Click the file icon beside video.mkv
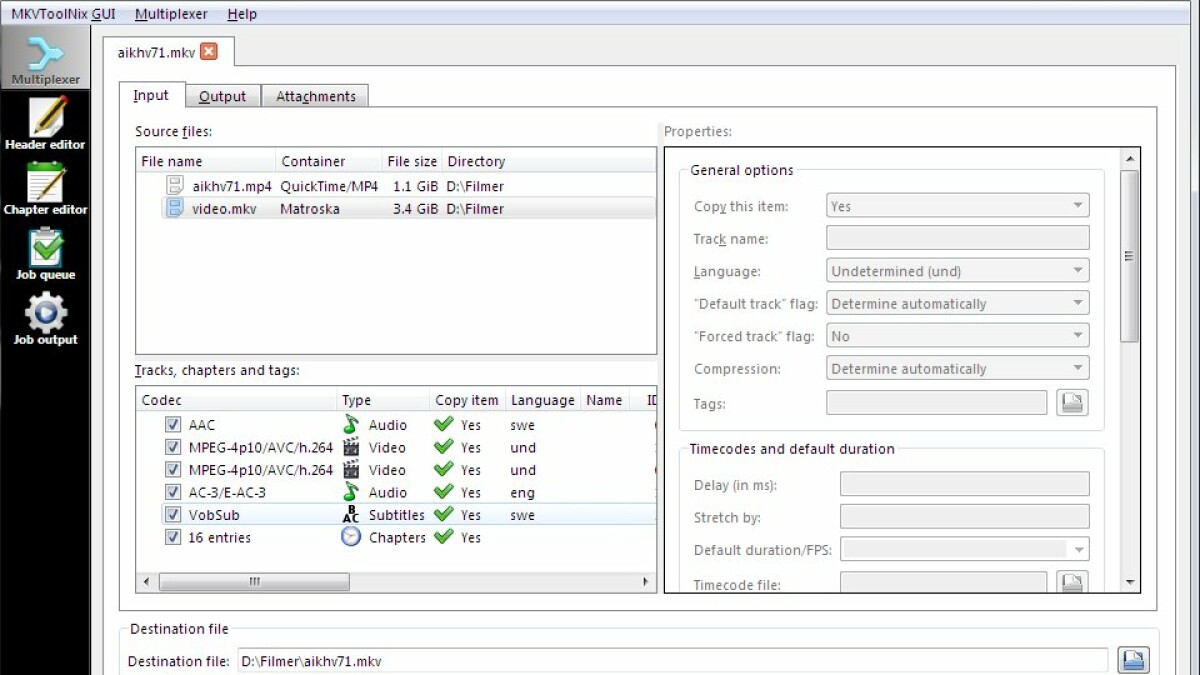 tap(175, 208)
